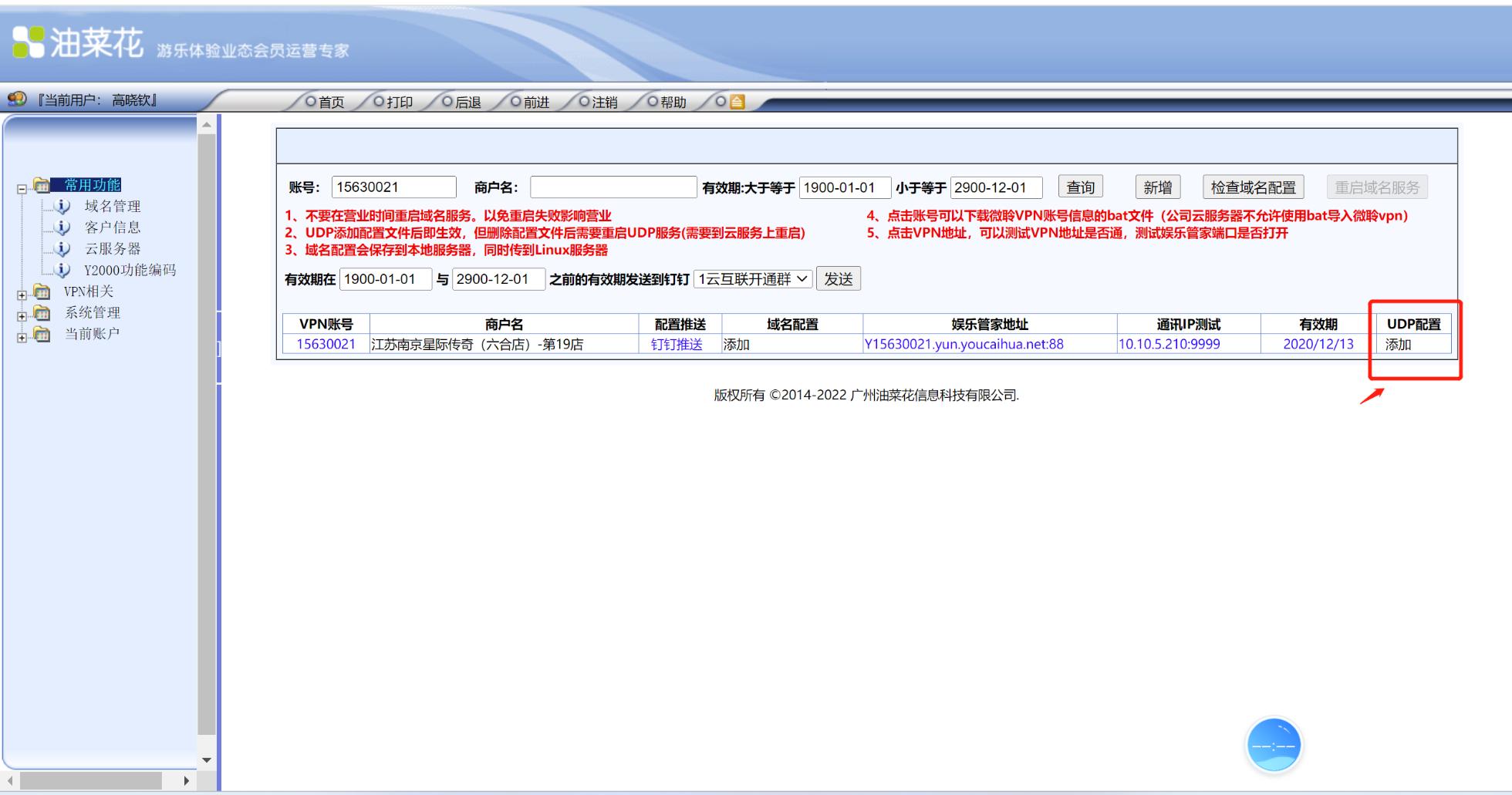Click the 2020/12/13 expiry date link
The height and width of the screenshot is (795, 1512).
pyautogui.click(x=1318, y=345)
